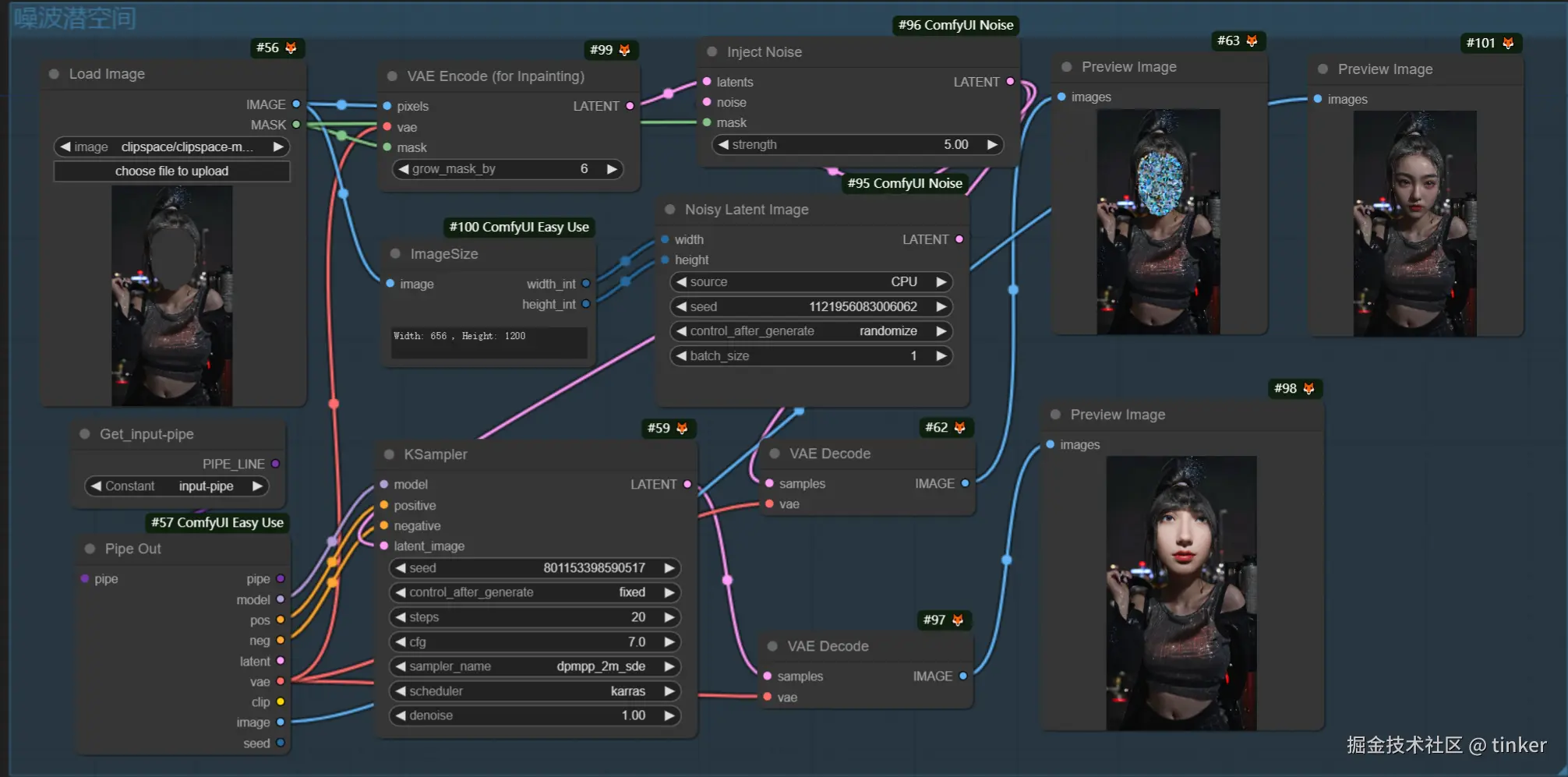Open the image file combo in Load Image
Viewport: 1568px width, 777px height.
click(172, 147)
